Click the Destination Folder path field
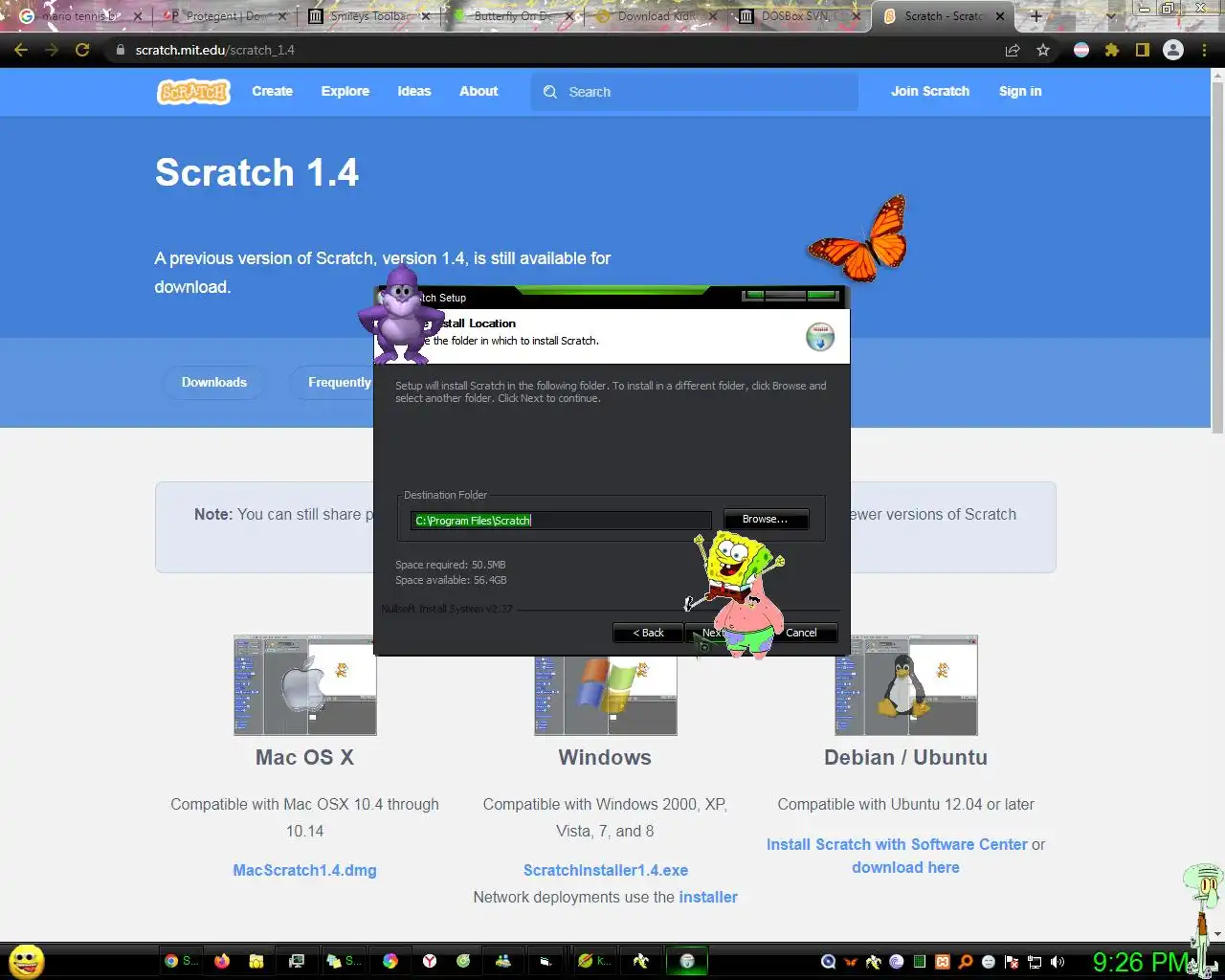Viewport: 1225px width, 980px height. click(x=561, y=521)
